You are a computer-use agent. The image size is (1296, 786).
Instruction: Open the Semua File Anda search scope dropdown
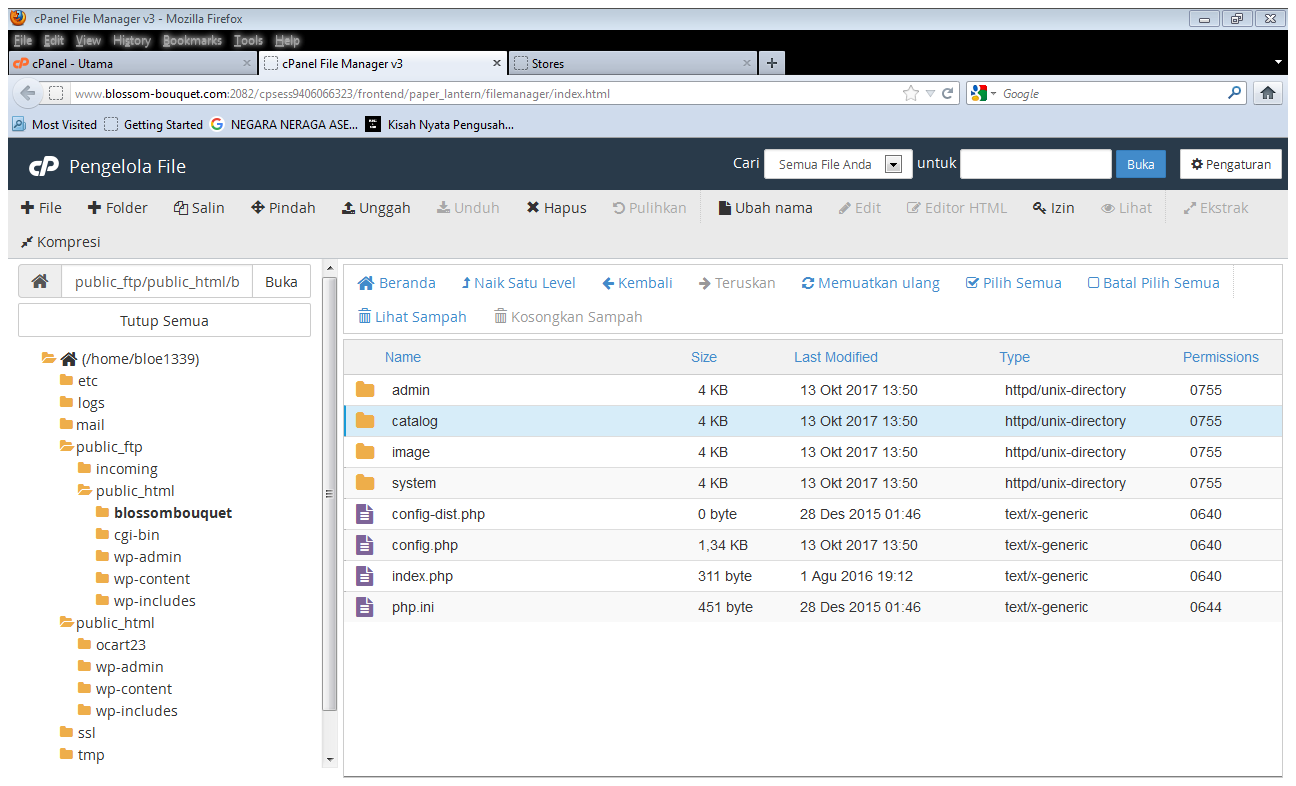838,164
